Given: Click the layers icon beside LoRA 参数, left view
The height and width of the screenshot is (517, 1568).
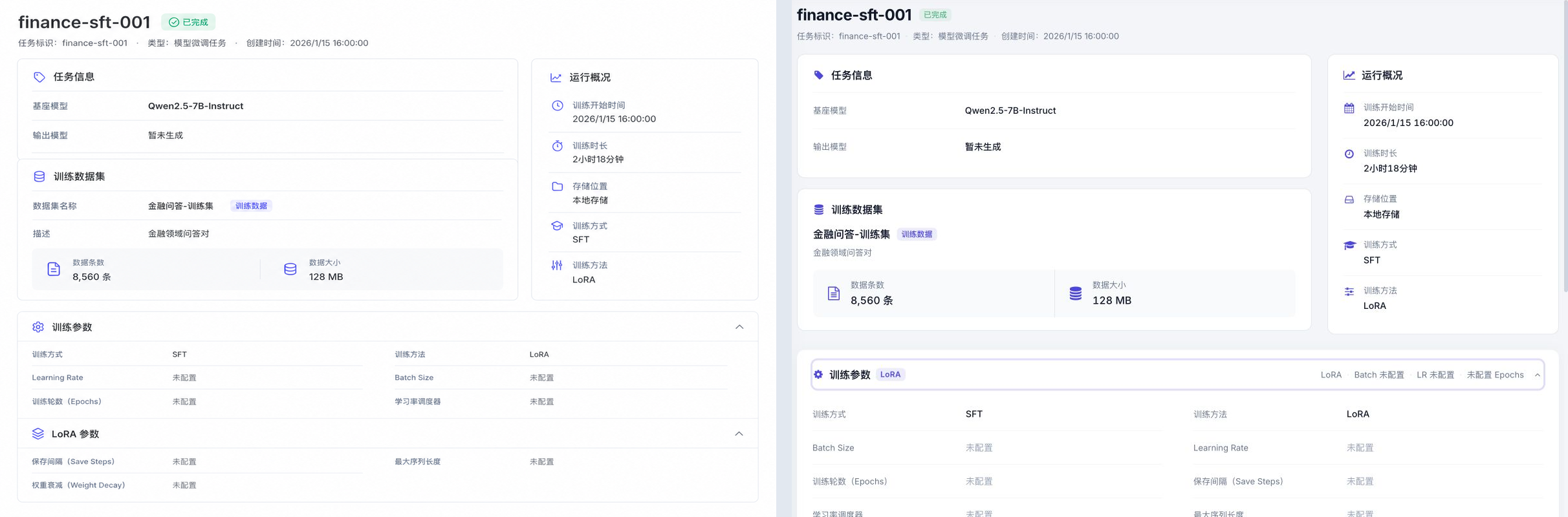Looking at the screenshot, I should (x=38, y=434).
